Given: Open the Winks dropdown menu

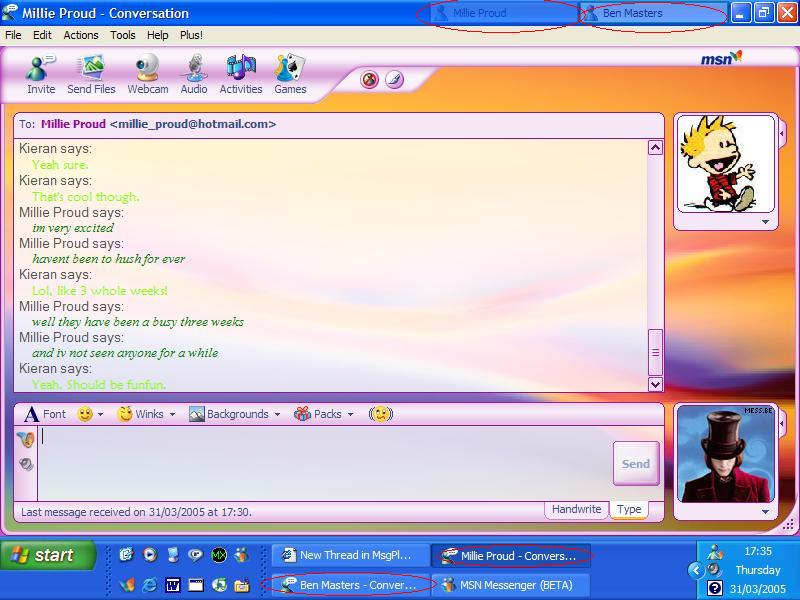Looking at the screenshot, I should 146,414.
